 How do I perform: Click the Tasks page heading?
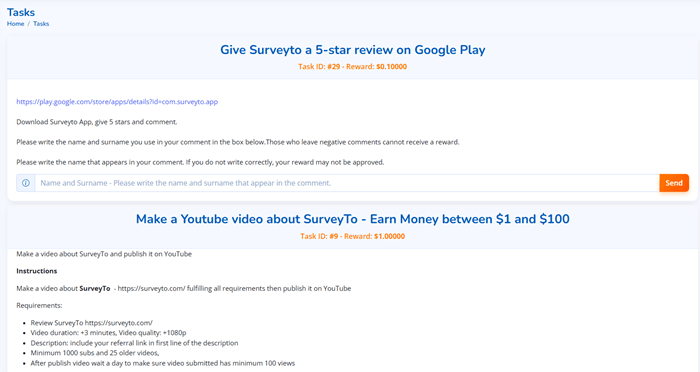[21, 12]
